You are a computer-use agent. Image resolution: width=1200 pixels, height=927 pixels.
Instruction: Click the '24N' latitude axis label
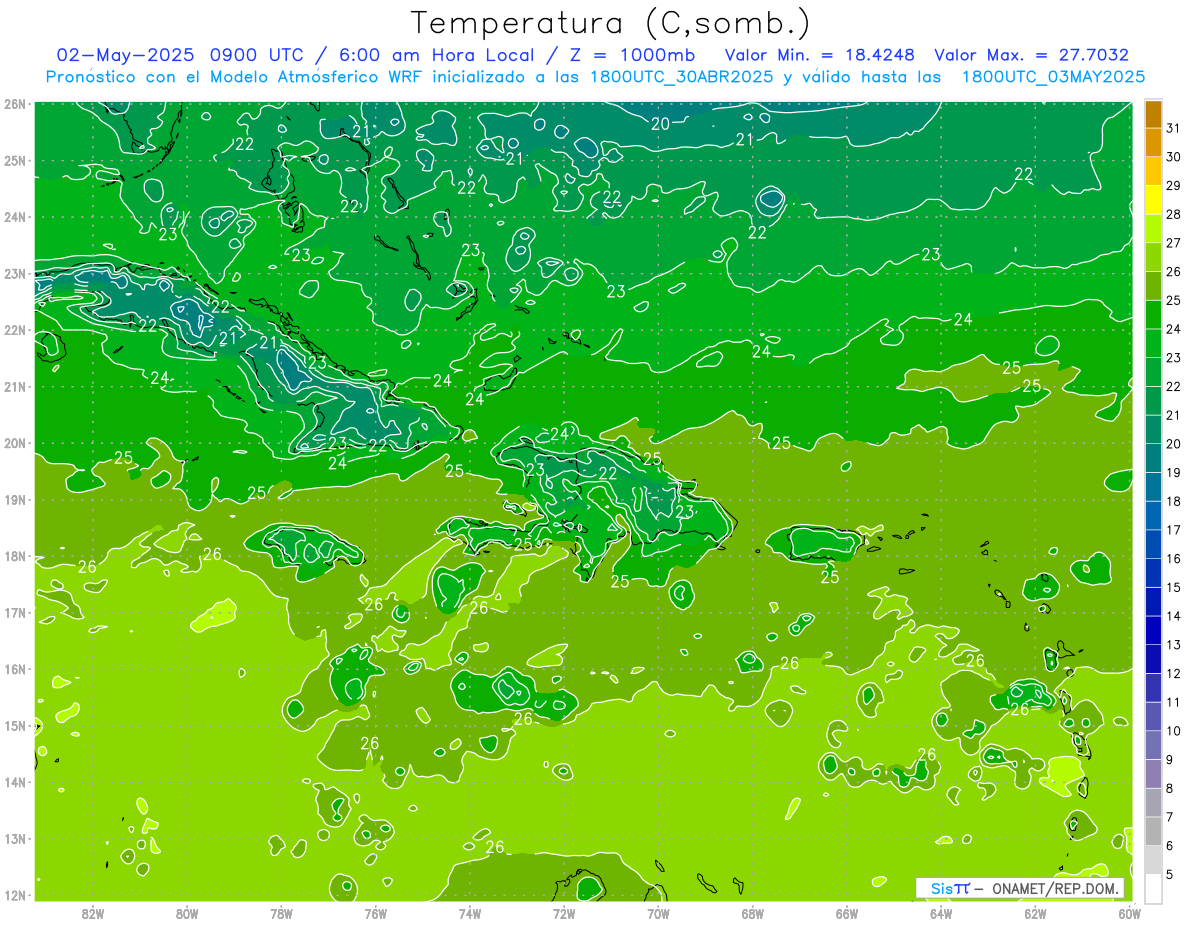[14, 217]
